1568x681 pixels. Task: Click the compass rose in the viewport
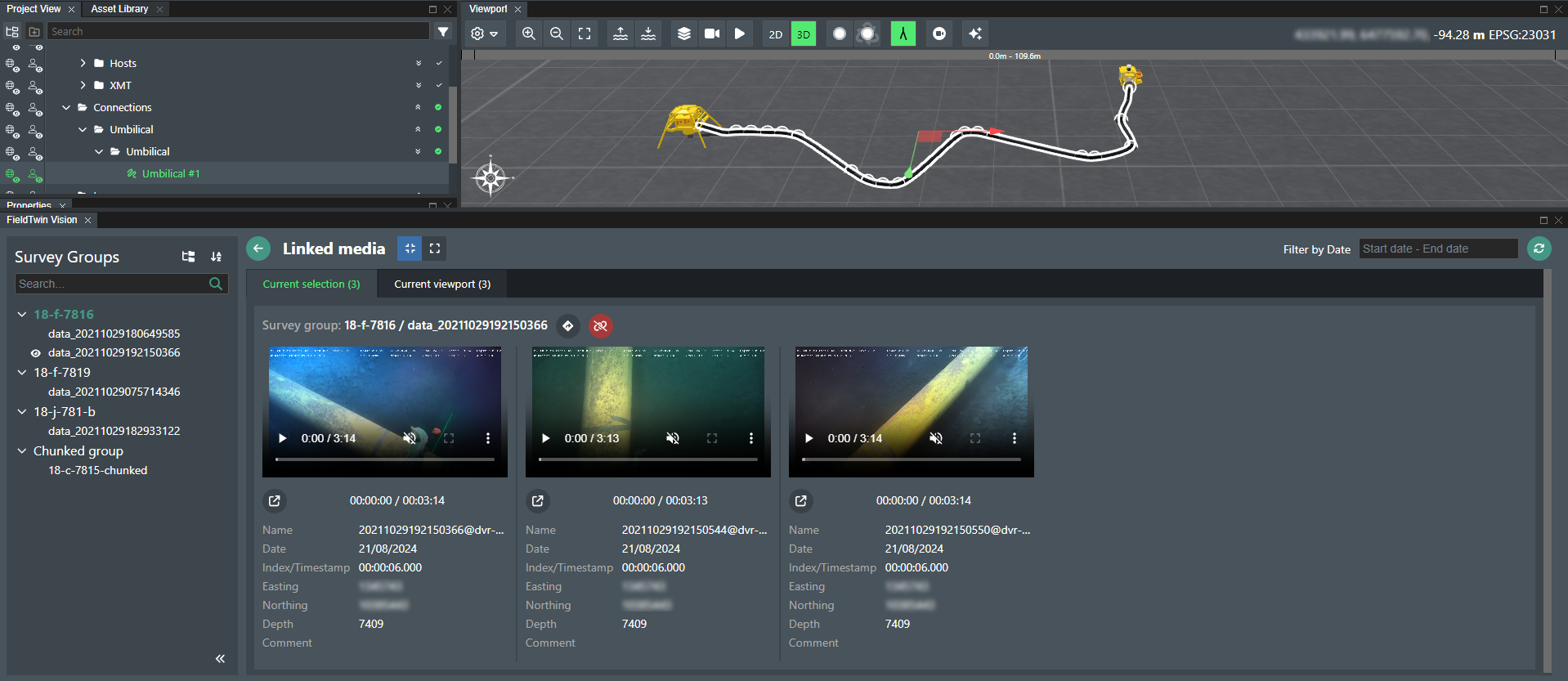click(x=491, y=177)
